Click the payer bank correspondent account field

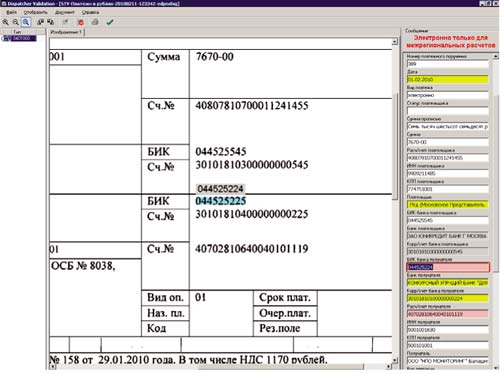click(447, 252)
